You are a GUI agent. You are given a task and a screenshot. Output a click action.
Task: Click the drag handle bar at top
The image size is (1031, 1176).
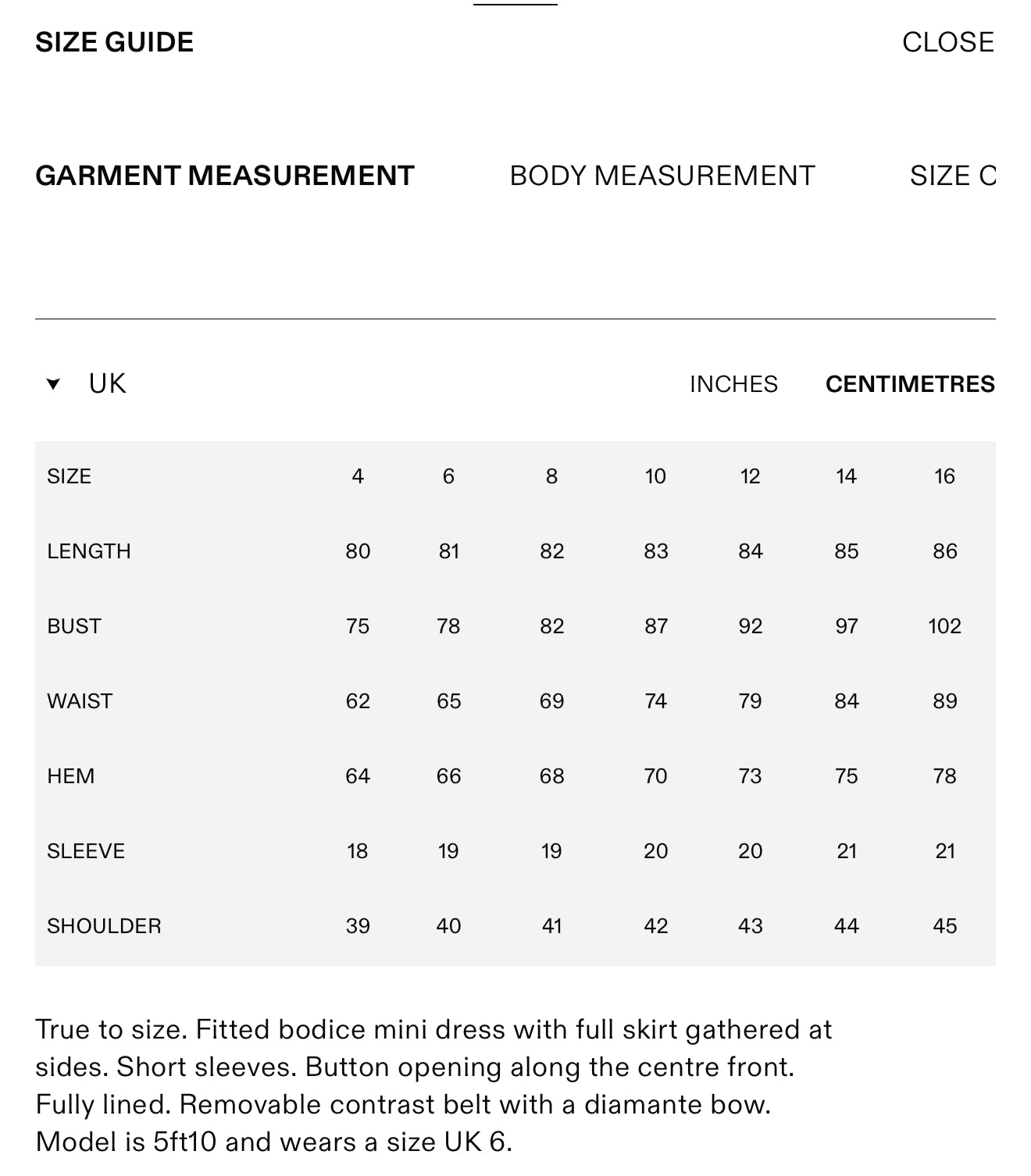(x=515, y=5)
